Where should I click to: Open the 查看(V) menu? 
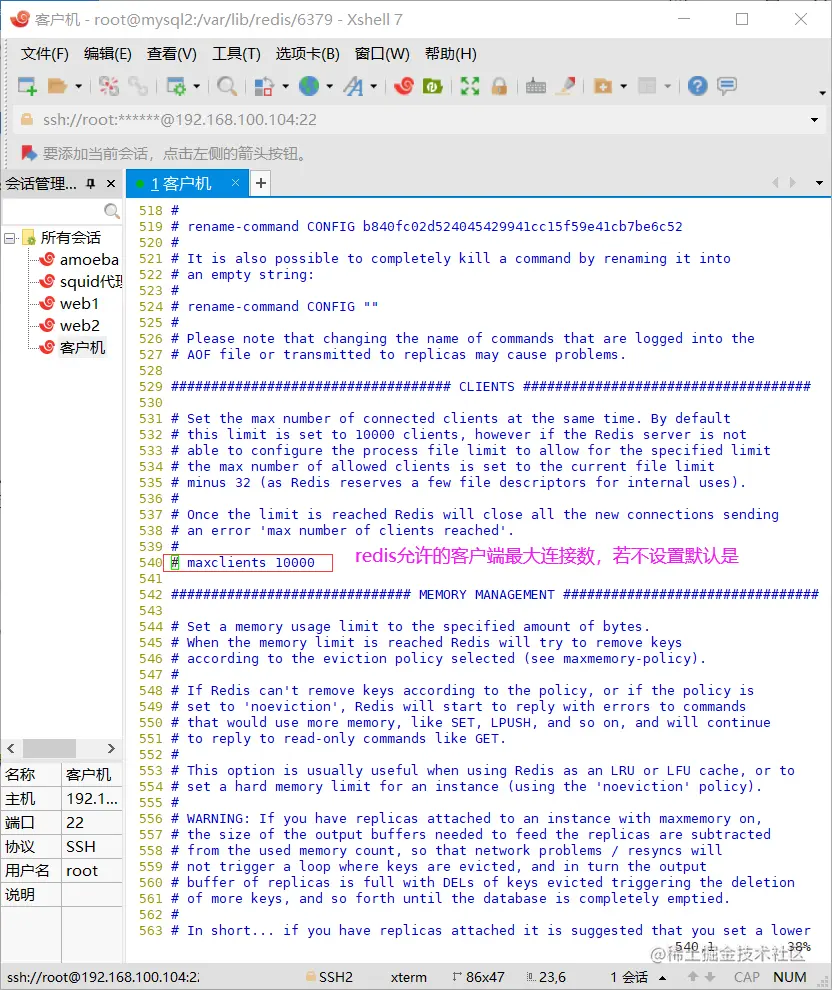(x=172, y=54)
